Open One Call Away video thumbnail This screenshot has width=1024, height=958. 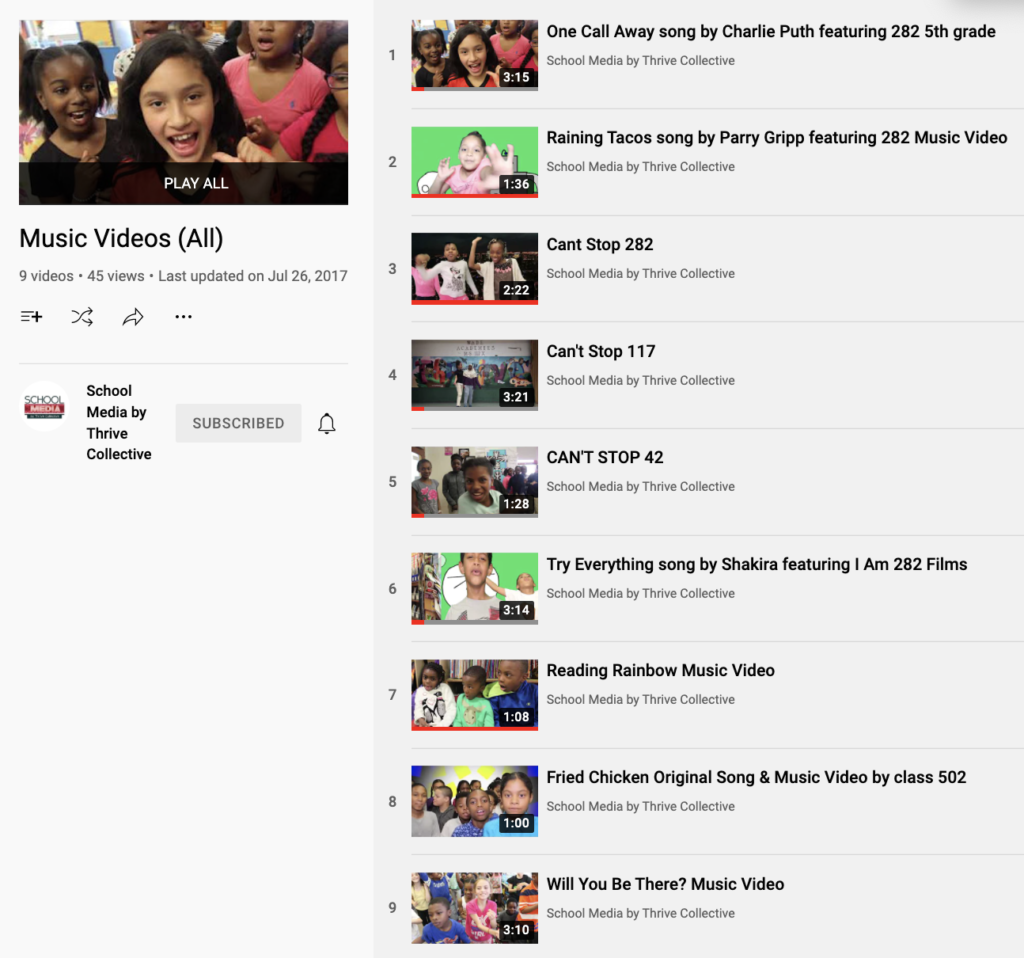point(475,55)
